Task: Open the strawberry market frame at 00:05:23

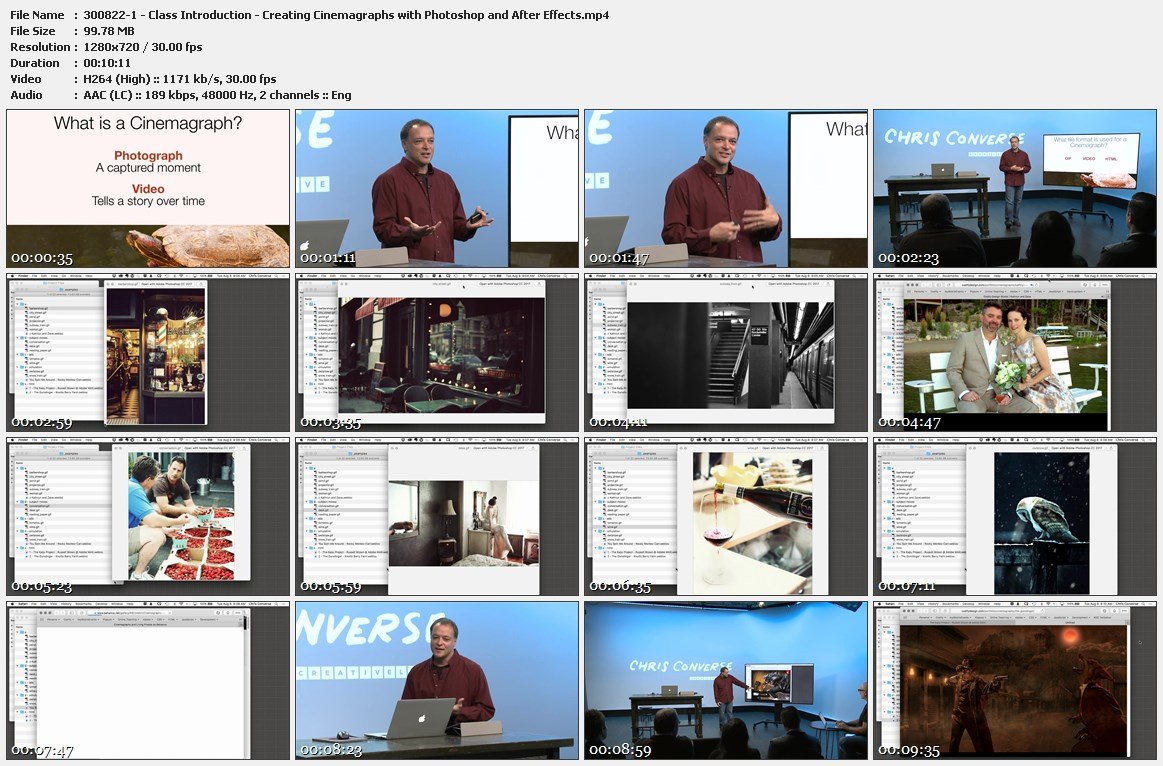Action: (148, 516)
